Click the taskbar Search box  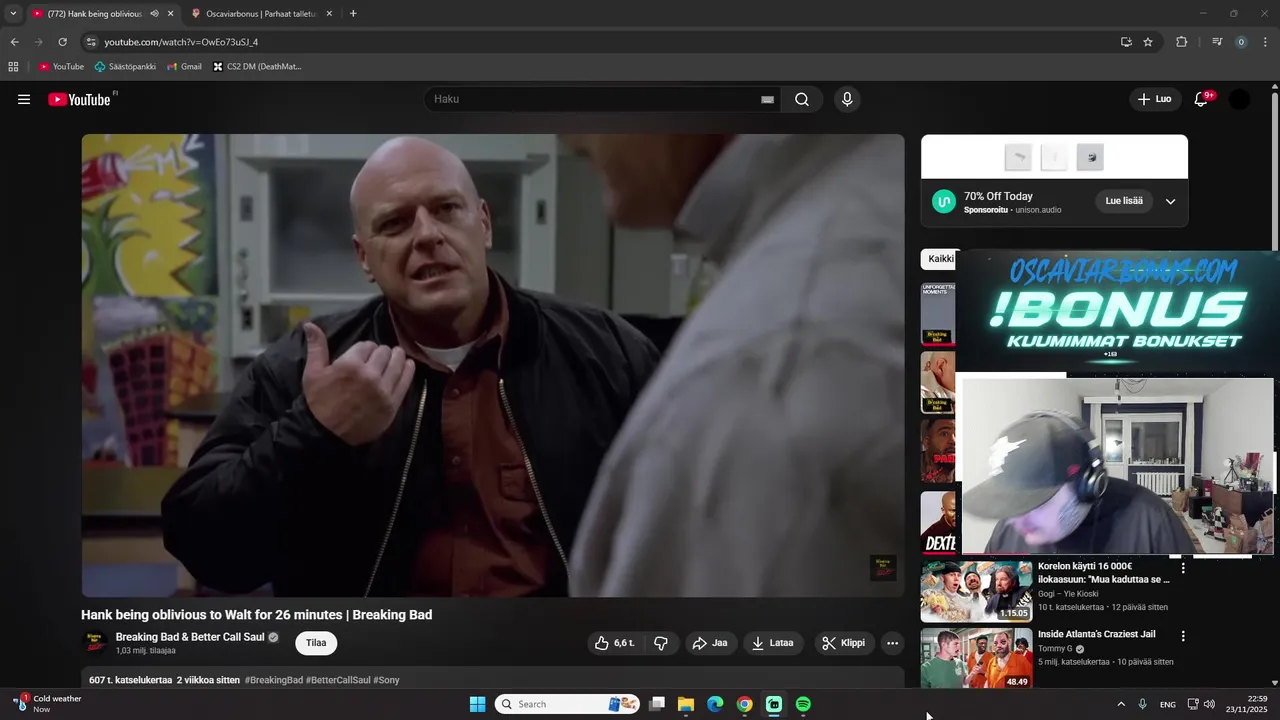click(567, 704)
